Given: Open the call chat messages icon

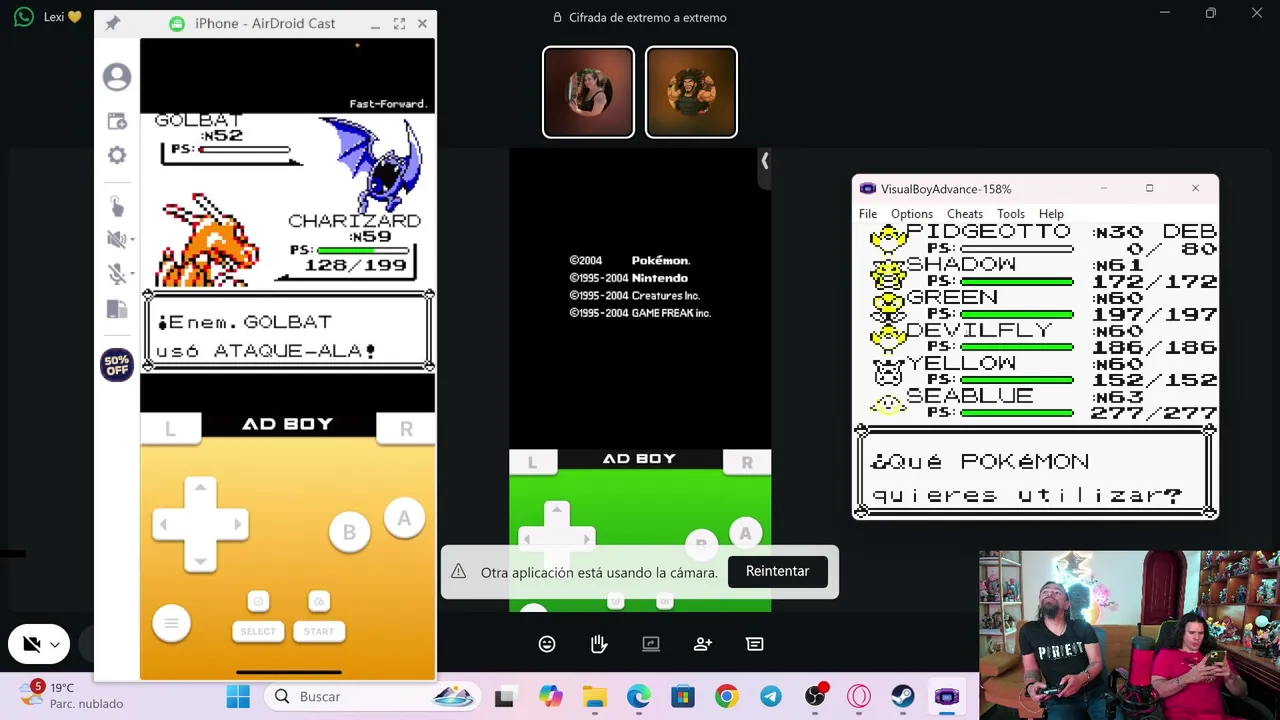Looking at the screenshot, I should 755,644.
